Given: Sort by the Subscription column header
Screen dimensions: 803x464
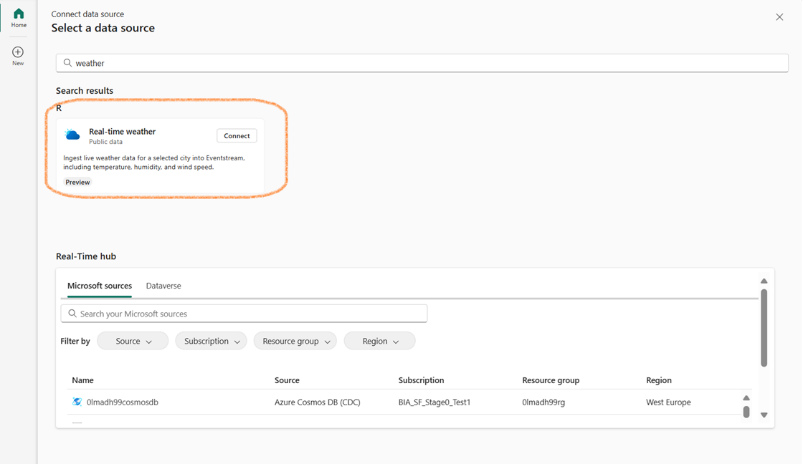Looking at the screenshot, I should tap(421, 380).
